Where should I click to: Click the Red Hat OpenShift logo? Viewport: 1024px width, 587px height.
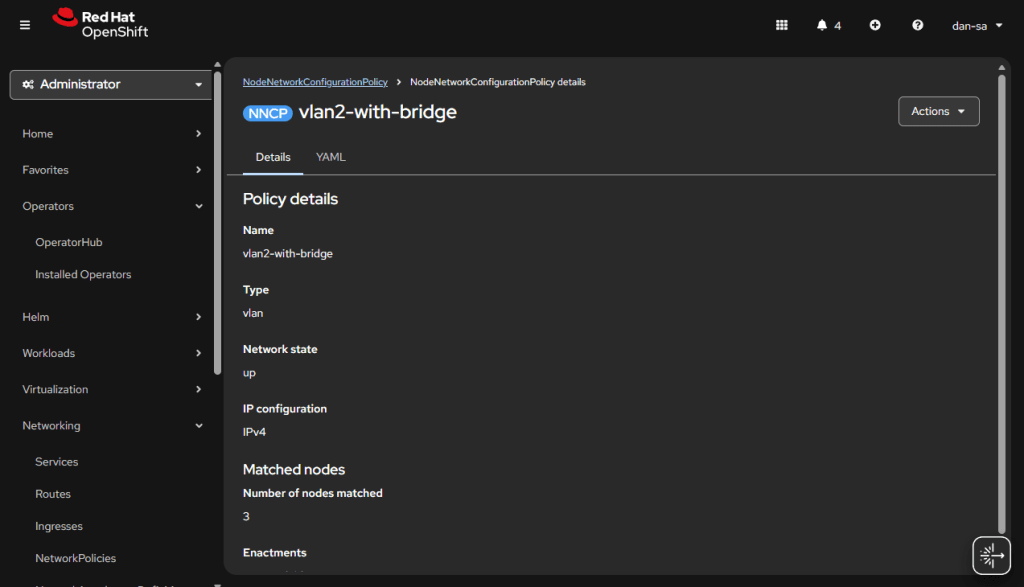(100, 24)
